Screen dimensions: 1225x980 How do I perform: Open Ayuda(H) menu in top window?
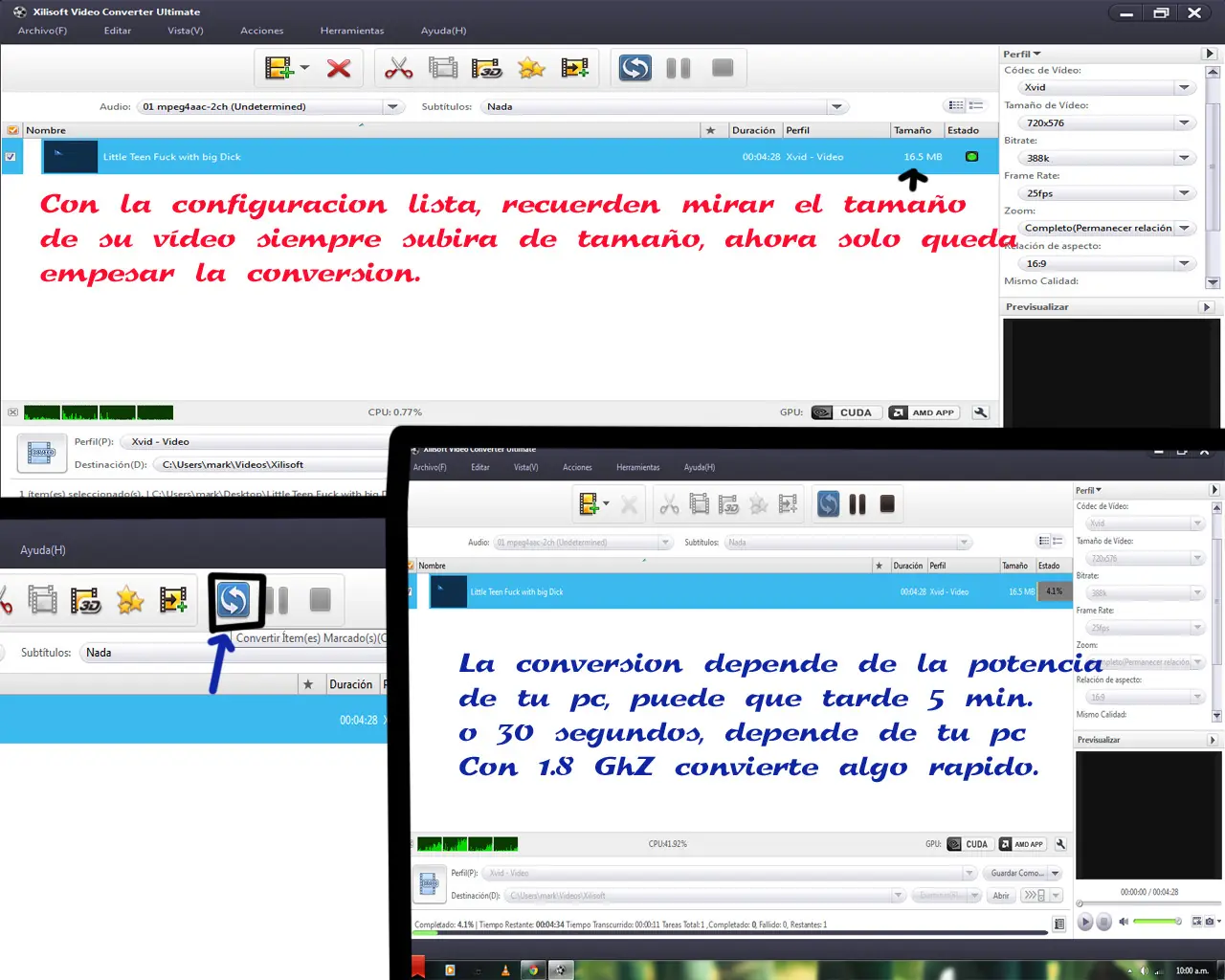444,31
